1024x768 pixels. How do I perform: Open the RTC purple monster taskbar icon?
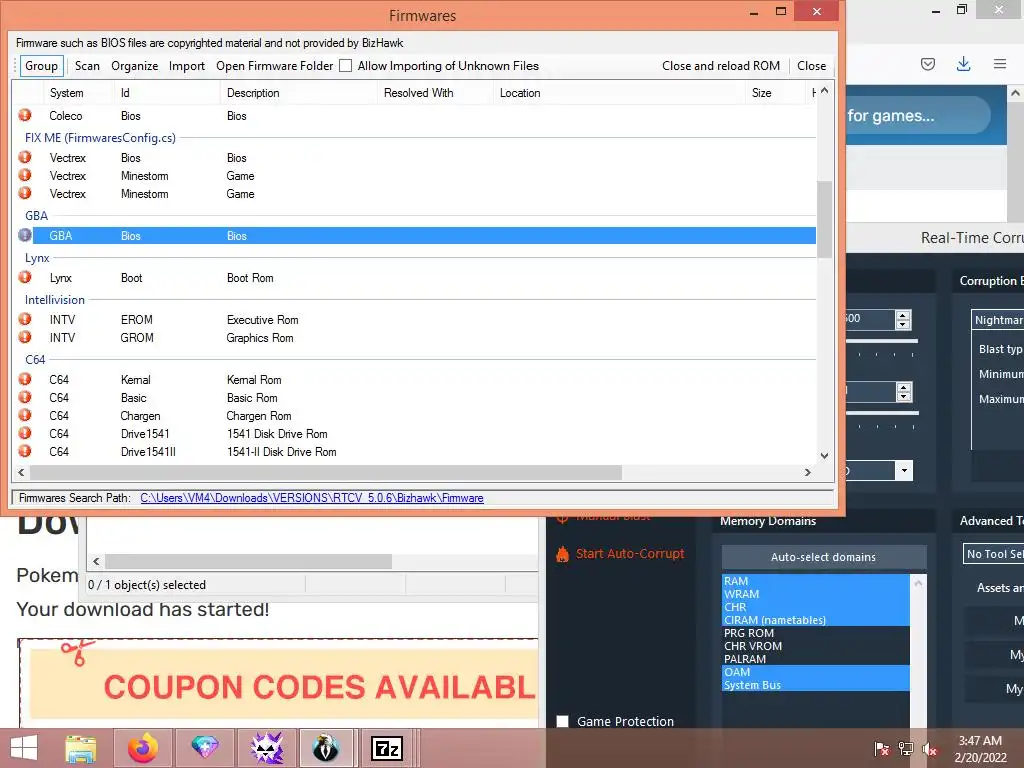pyautogui.click(x=266, y=748)
